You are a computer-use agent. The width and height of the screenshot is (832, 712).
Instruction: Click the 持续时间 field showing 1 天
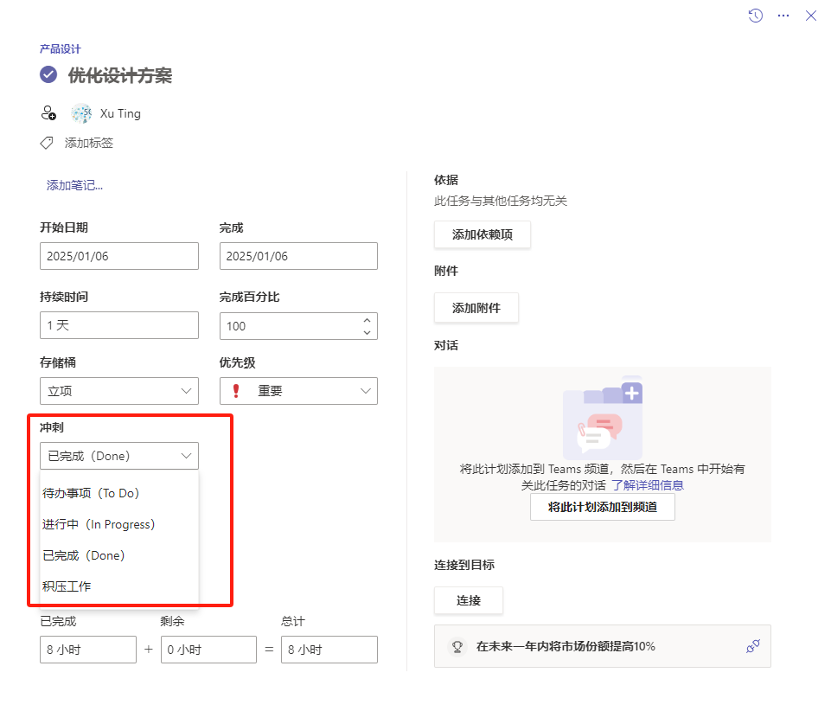point(119,325)
